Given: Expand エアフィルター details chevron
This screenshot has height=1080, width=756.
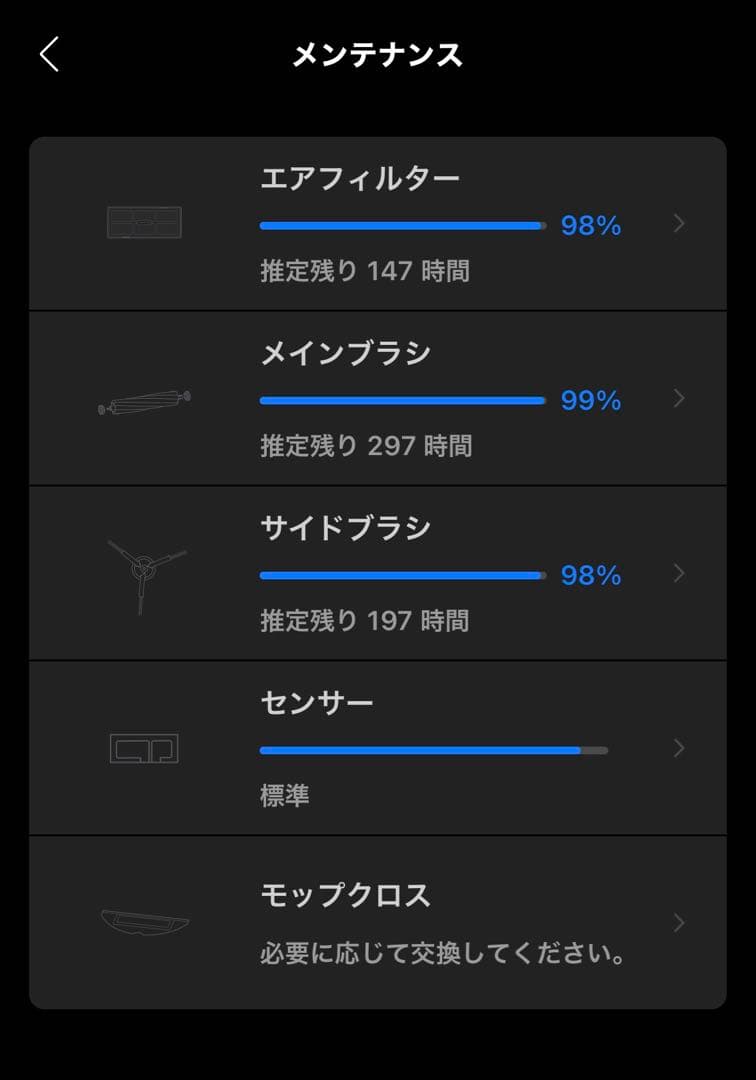Looking at the screenshot, I should pyautogui.click(x=679, y=224).
